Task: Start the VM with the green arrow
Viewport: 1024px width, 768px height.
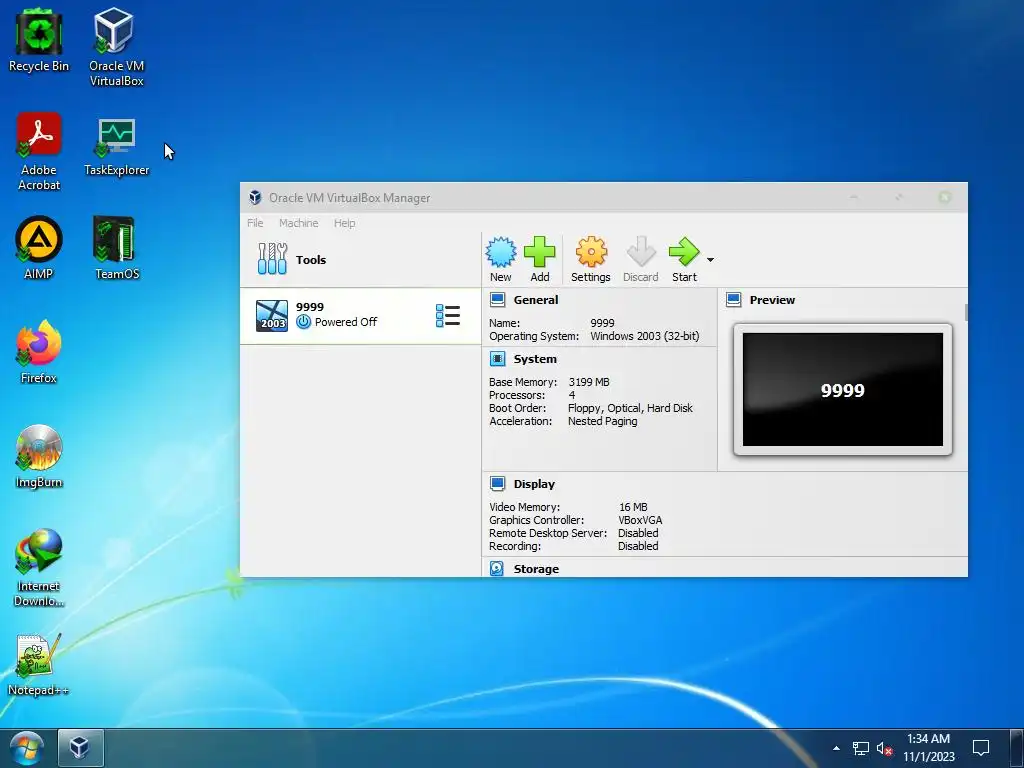Action: point(684,252)
